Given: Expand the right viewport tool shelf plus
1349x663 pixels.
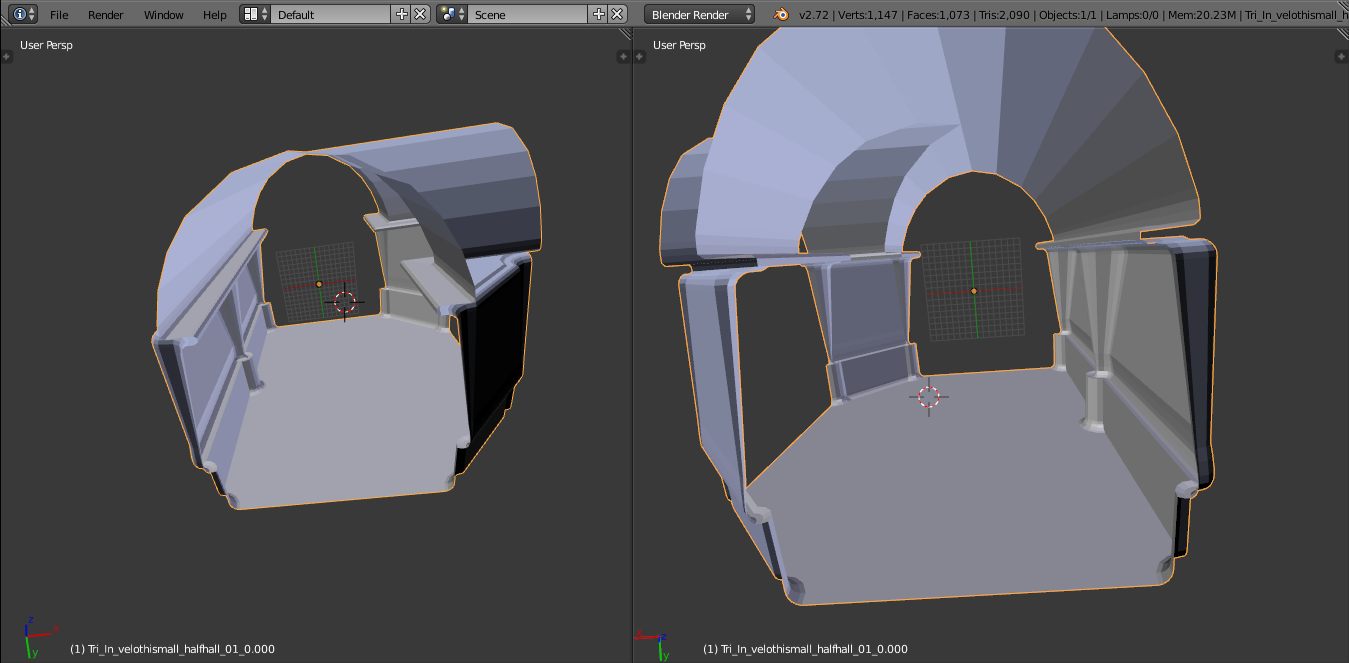Looking at the screenshot, I should point(640,56).
